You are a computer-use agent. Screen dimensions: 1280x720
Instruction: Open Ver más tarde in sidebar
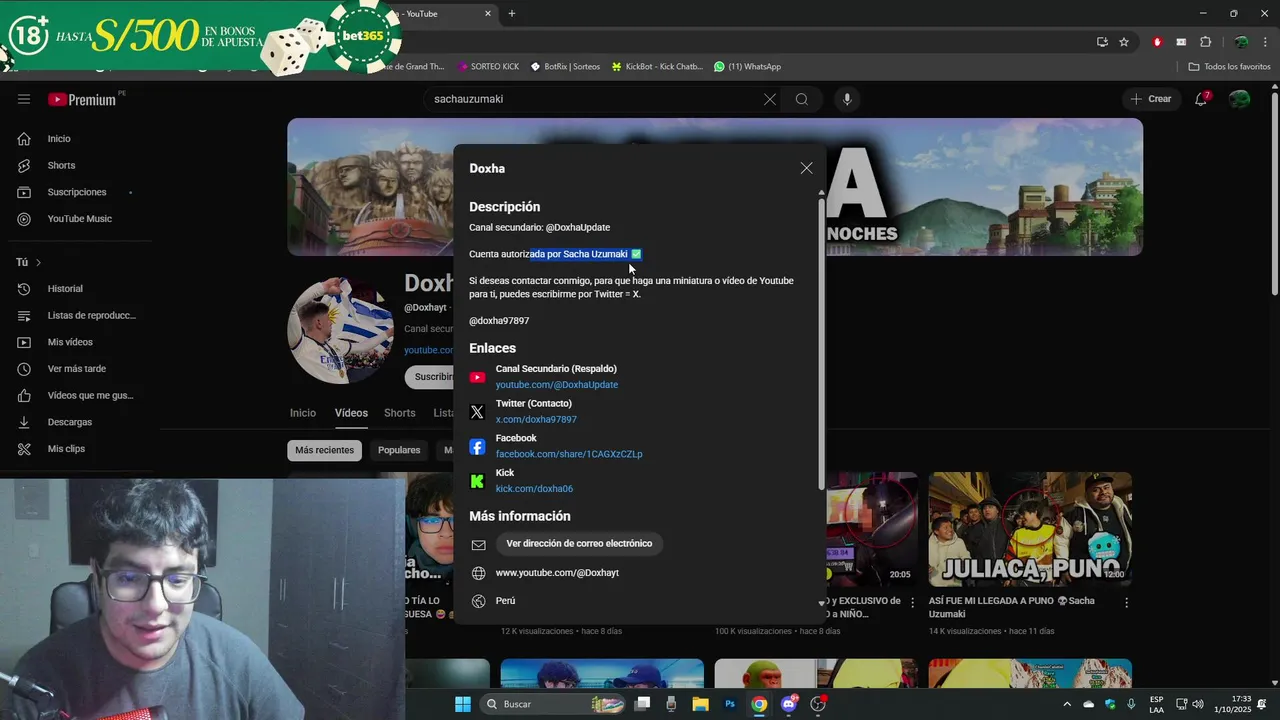(x=78, y=369)
